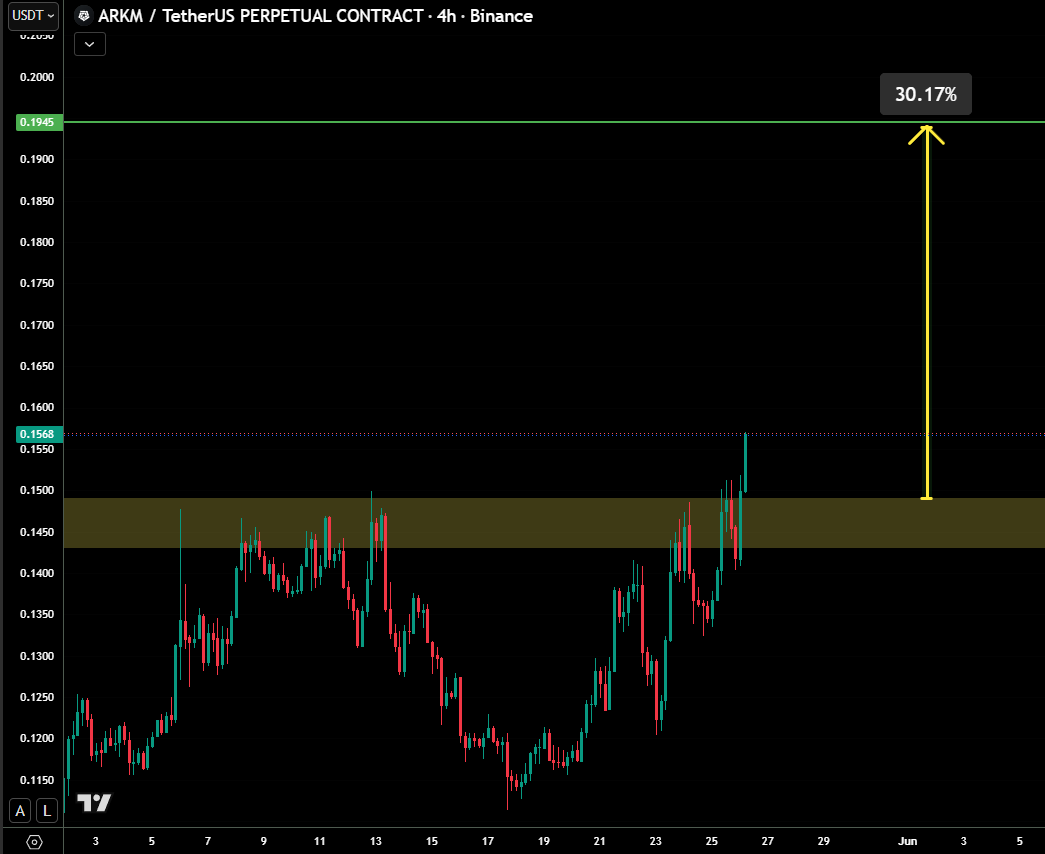Image resolution: width=1045 pixels, height=854 pixels.
Task: Click the 0.1400 price axis label
Action: (x=37, y=573)
